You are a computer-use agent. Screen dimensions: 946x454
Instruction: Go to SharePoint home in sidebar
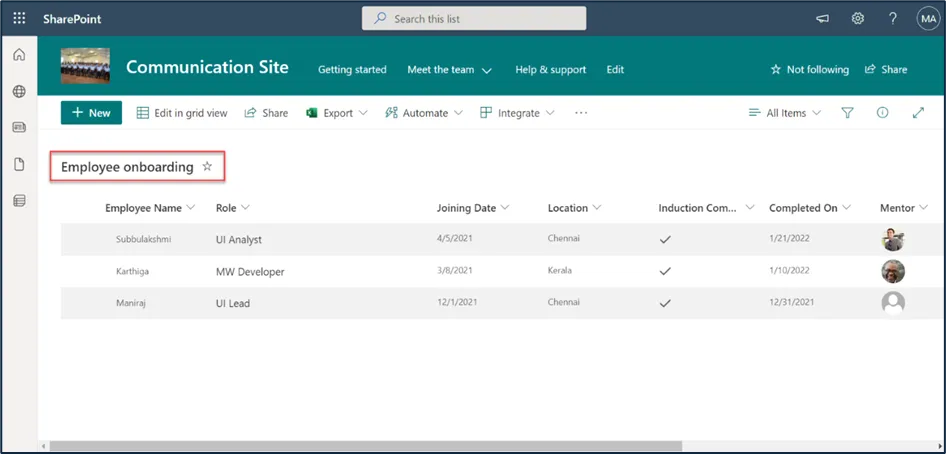[x=19, y=54]
